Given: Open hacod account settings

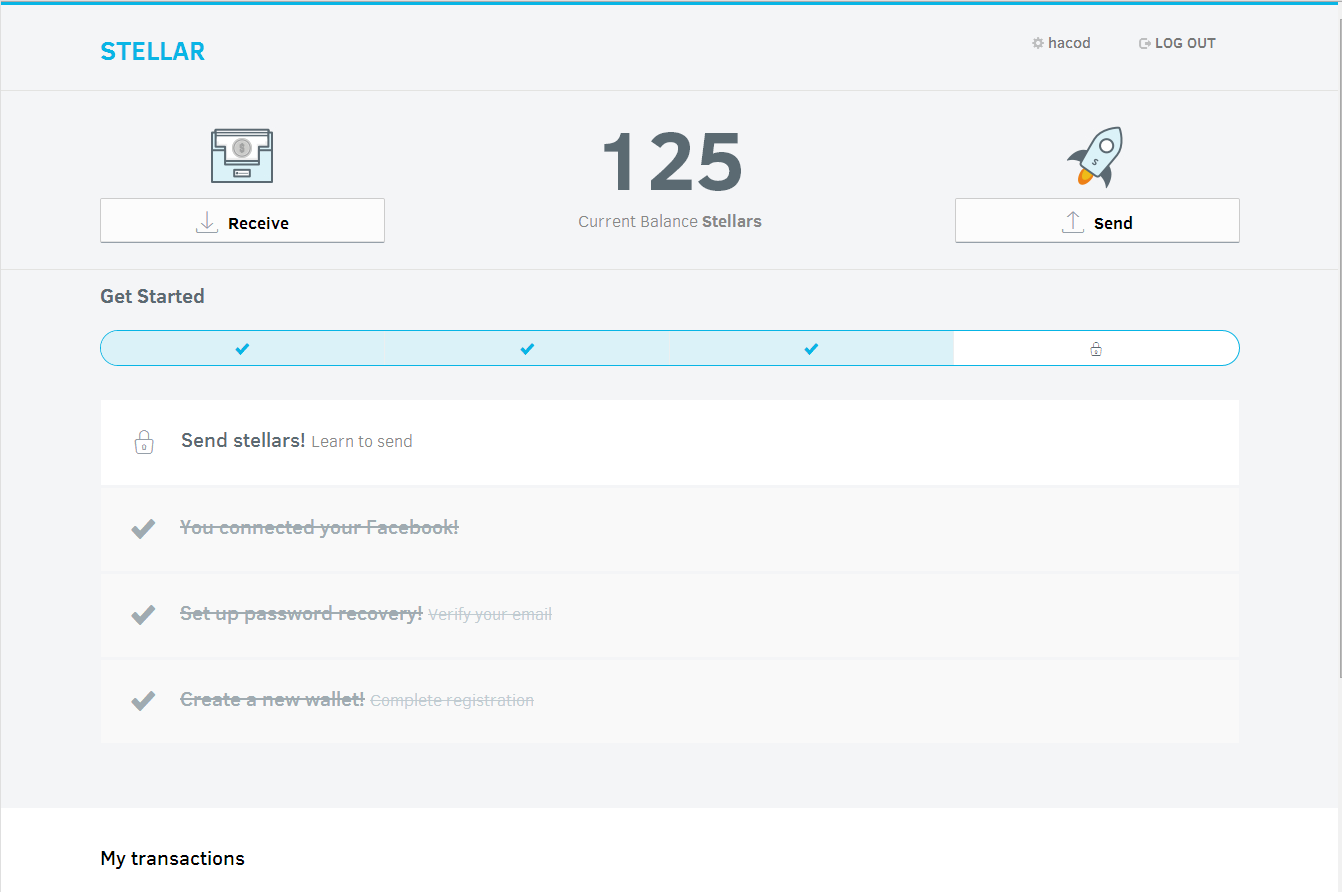Looking at the screenshot, I should tap(1061, 43).
